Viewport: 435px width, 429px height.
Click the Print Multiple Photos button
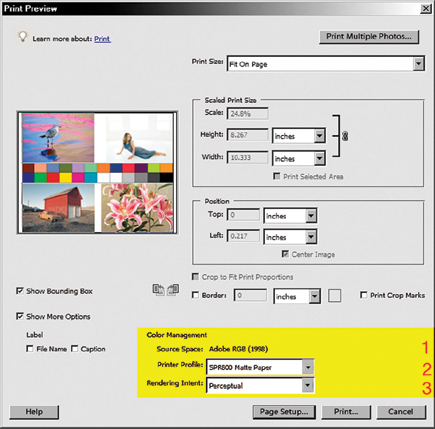tap(369, 37)
